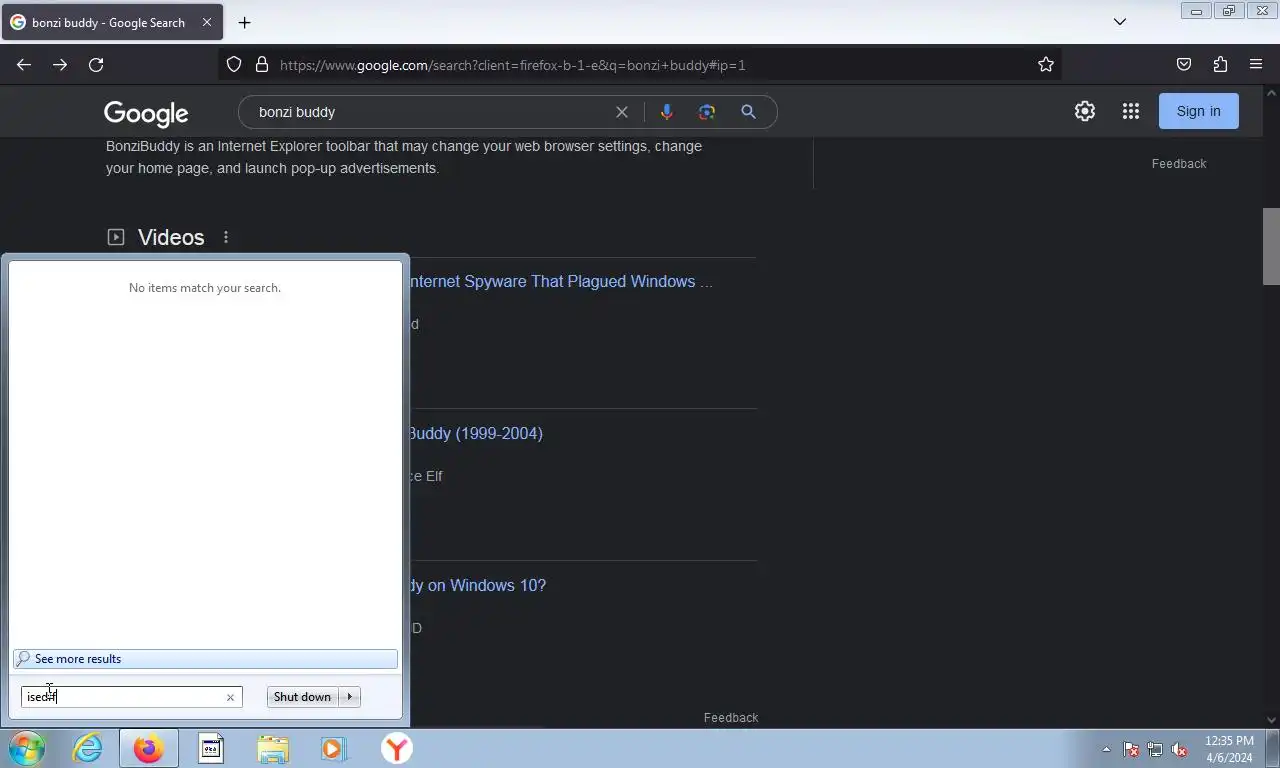This screenshot has width=1280, height=768.
Task: Open the taskbar window-pane application icon
Action: [x=211, y=748]
